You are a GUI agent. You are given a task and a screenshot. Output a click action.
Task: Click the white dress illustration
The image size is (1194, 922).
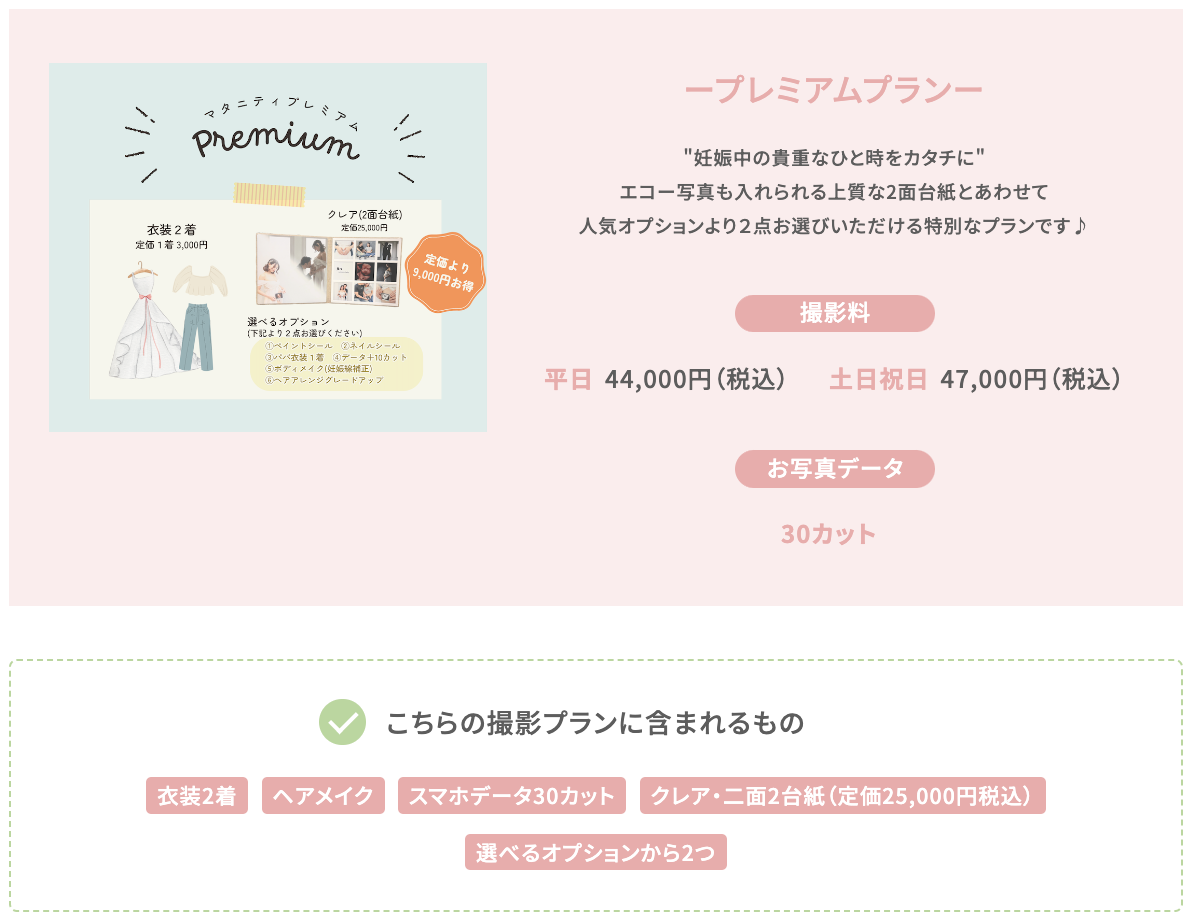[x=145, y=321]
